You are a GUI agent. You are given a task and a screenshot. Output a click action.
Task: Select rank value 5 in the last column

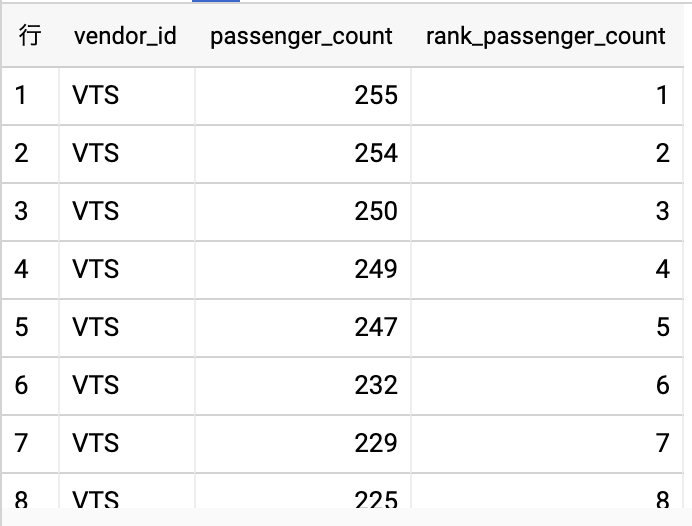coord(662,327)
